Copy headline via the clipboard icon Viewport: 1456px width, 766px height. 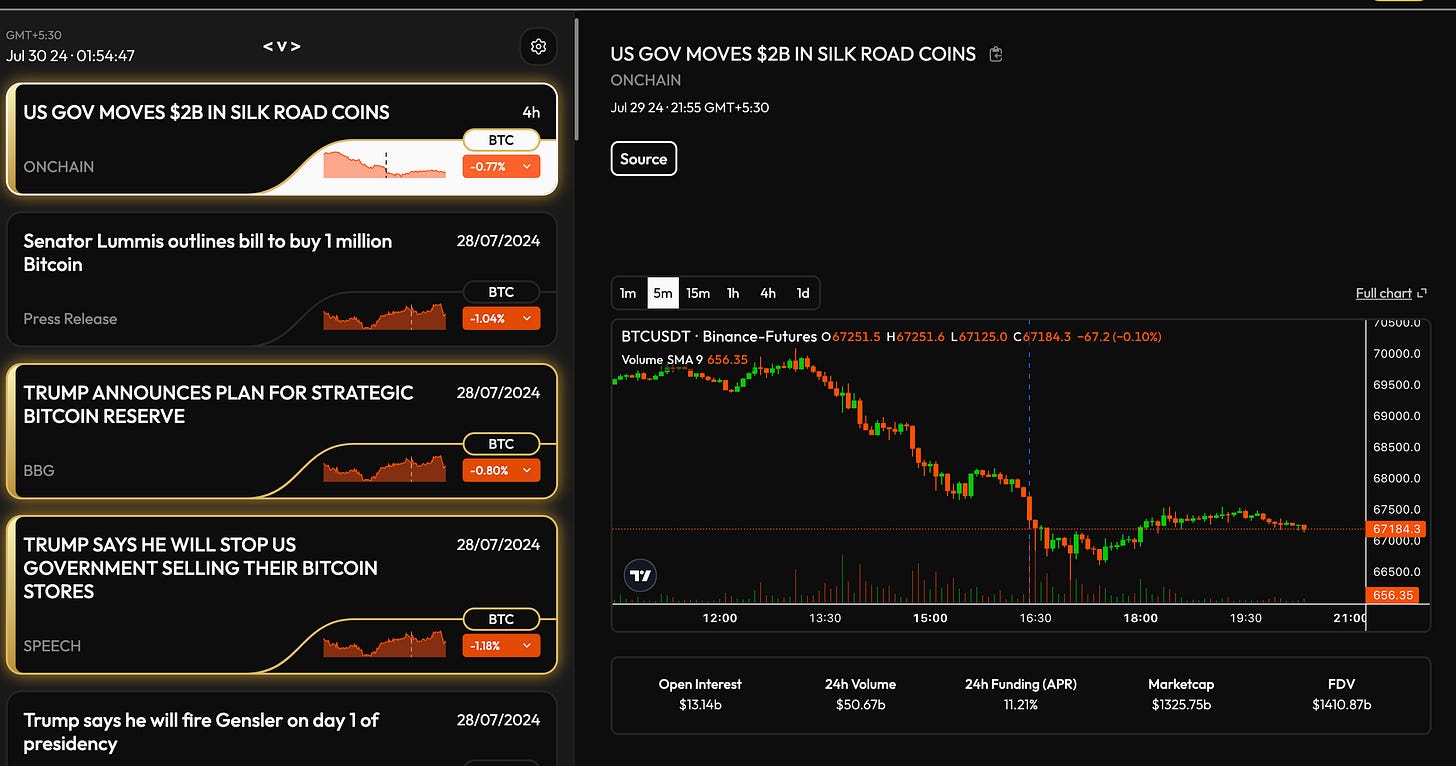[996, 54]
